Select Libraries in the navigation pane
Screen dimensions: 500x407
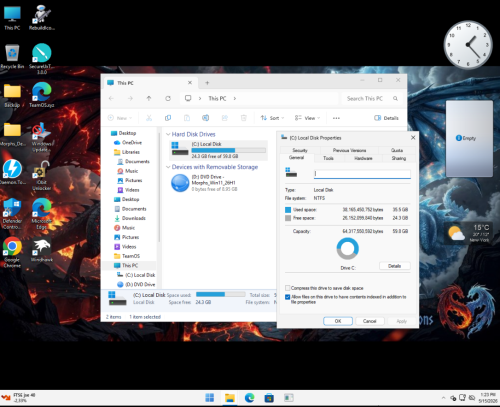point(127,152)
